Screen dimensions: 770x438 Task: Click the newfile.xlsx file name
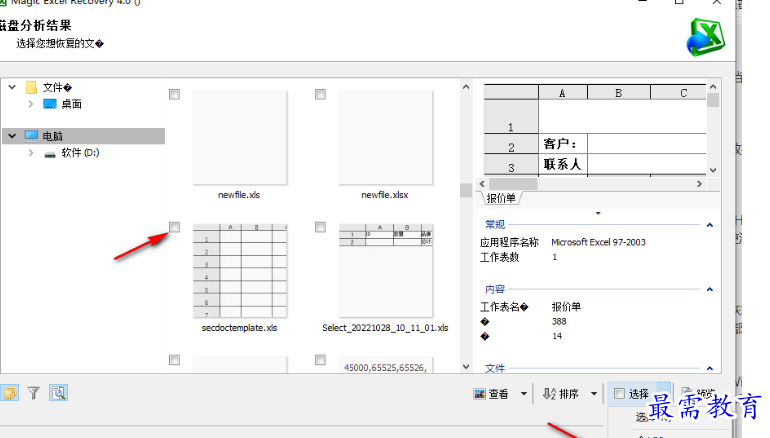[385, 195]
